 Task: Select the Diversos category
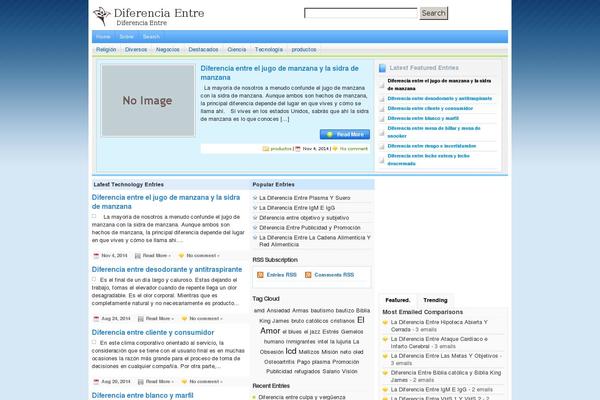click(136, 50)
